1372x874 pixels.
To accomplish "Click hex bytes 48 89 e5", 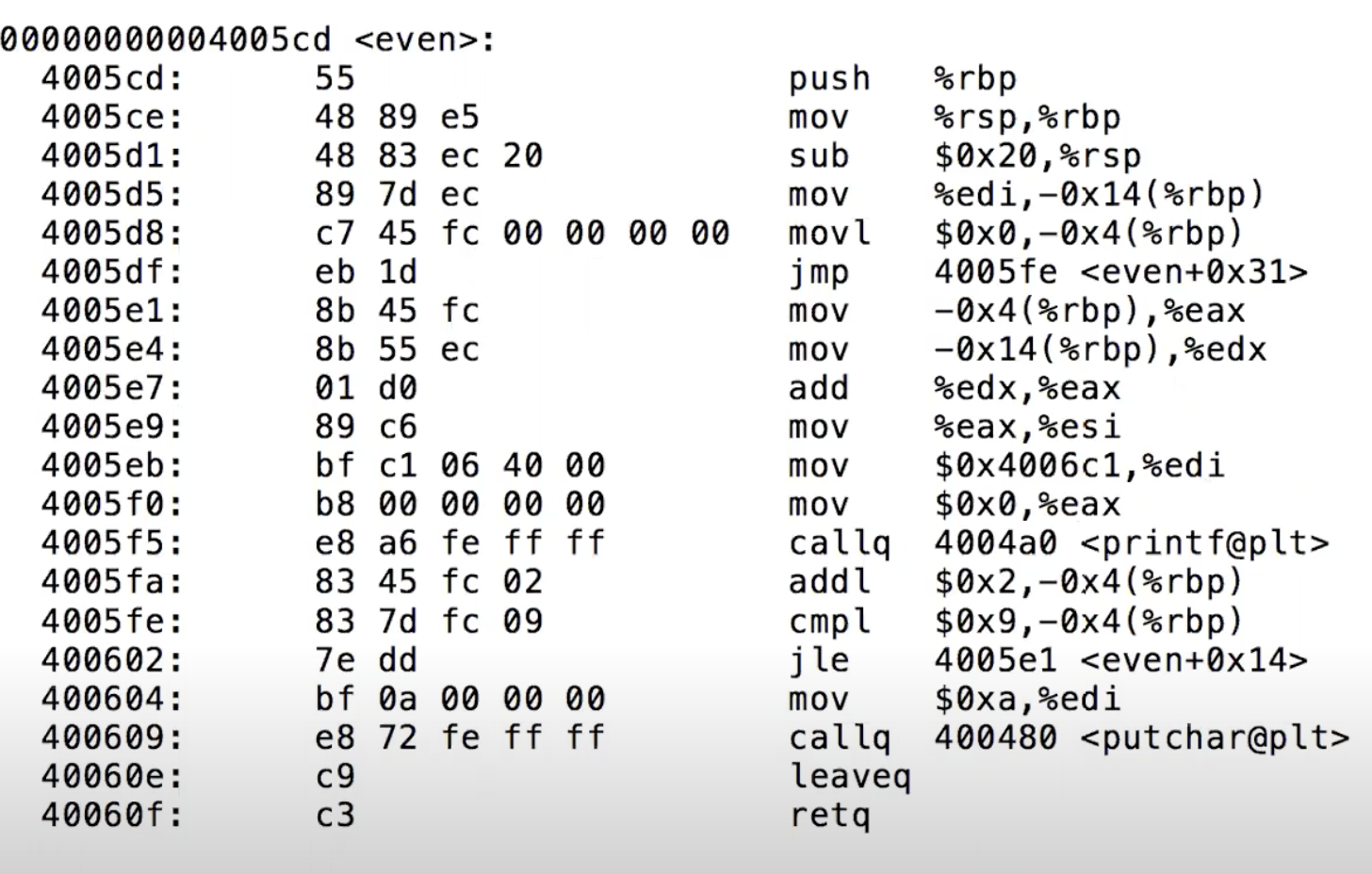I will point(397,117).
